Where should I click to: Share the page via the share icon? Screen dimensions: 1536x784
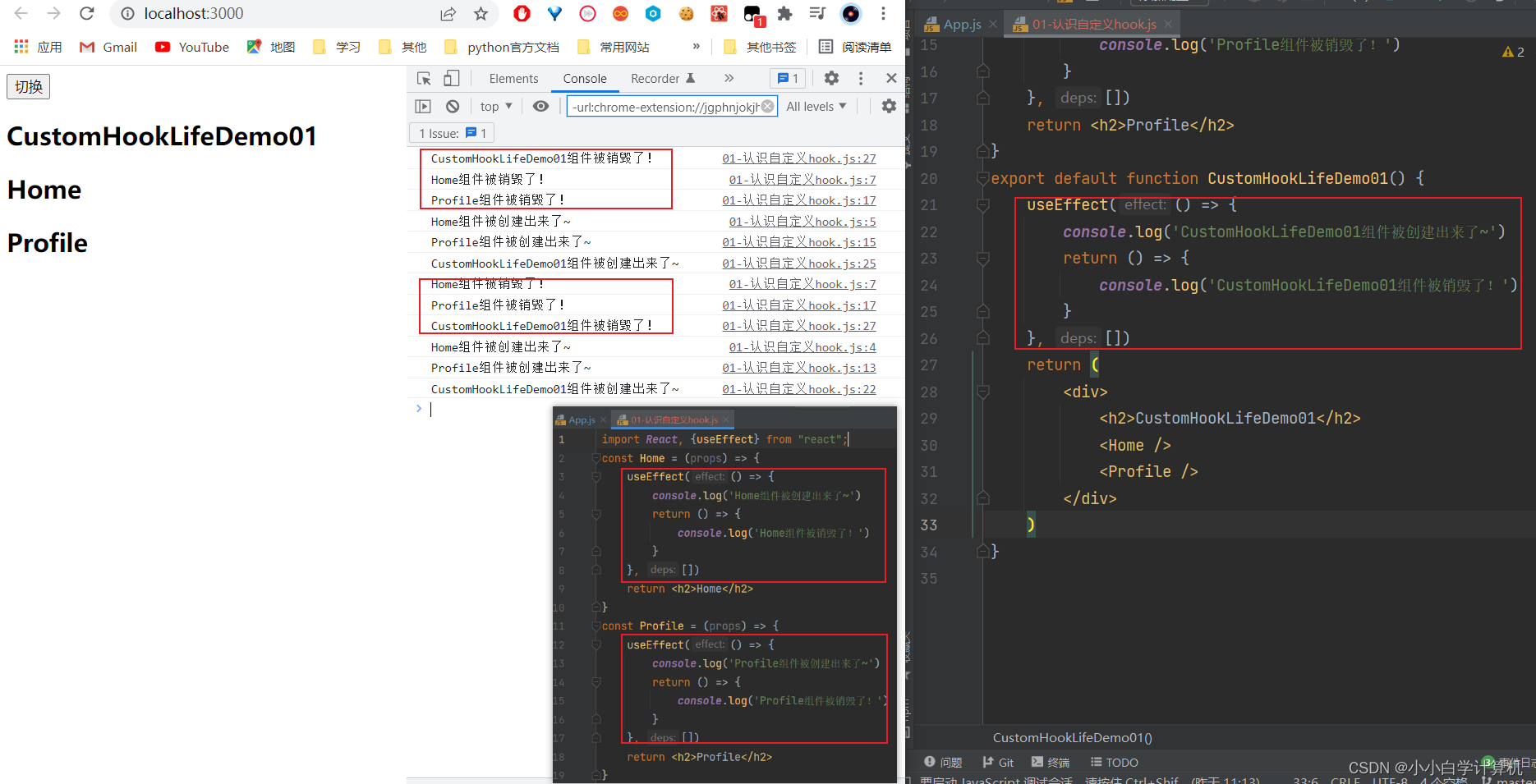[x=448, y=13]
